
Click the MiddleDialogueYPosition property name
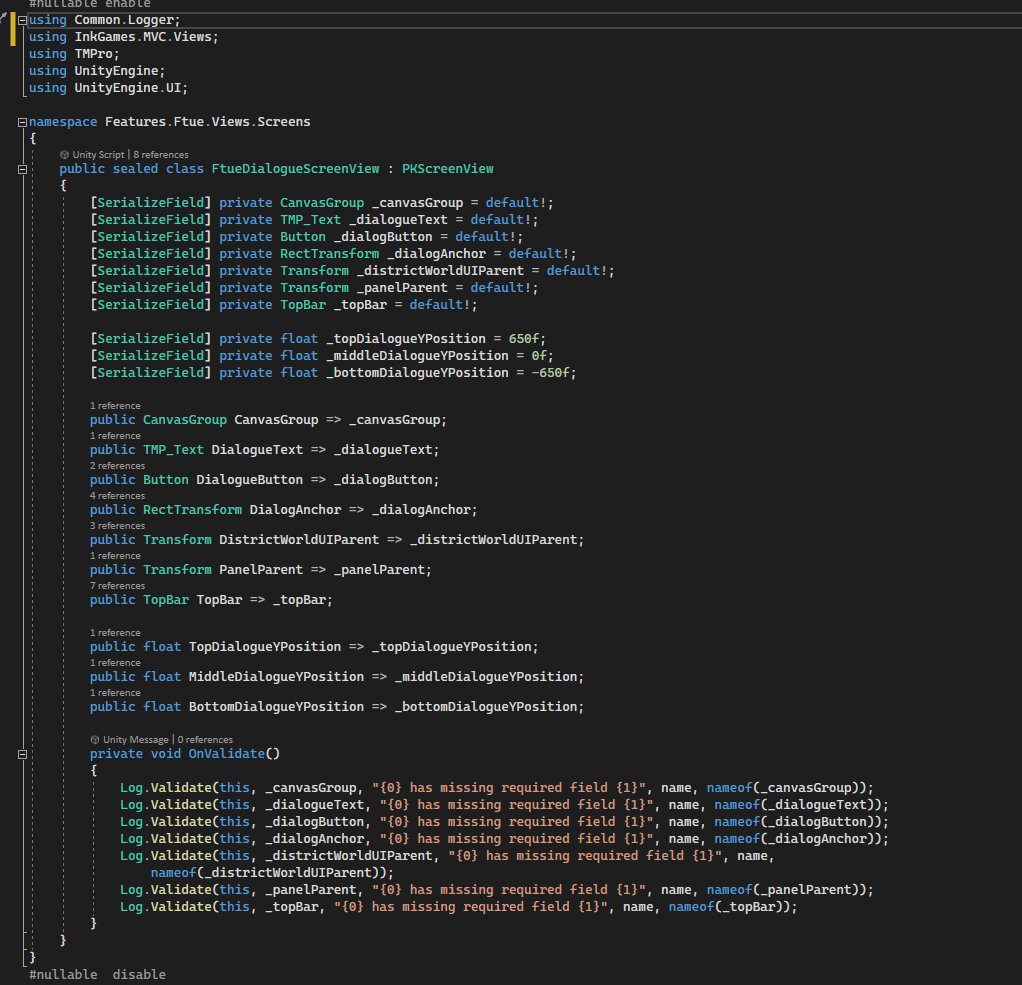point(276,677)
